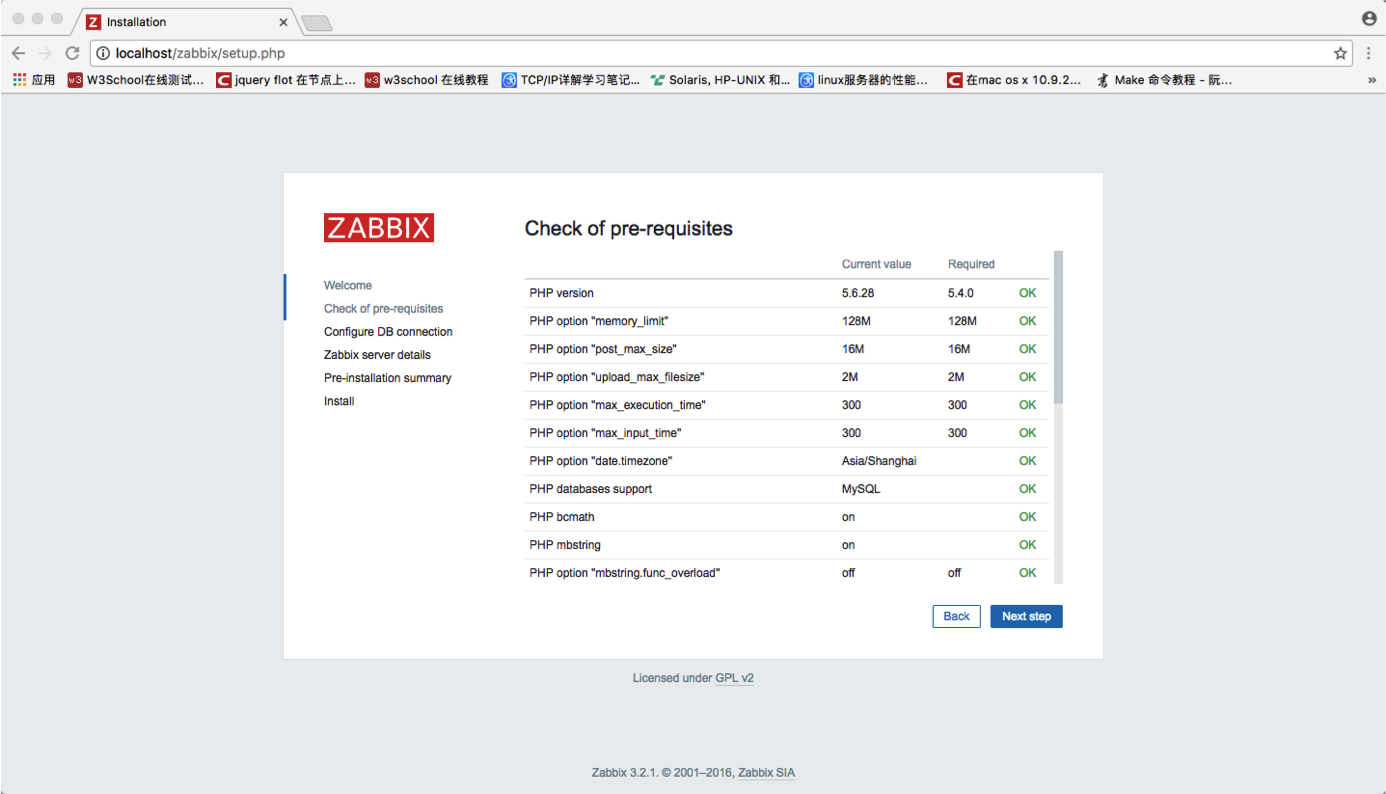Click the site info icon in address bar

(103, 53)
